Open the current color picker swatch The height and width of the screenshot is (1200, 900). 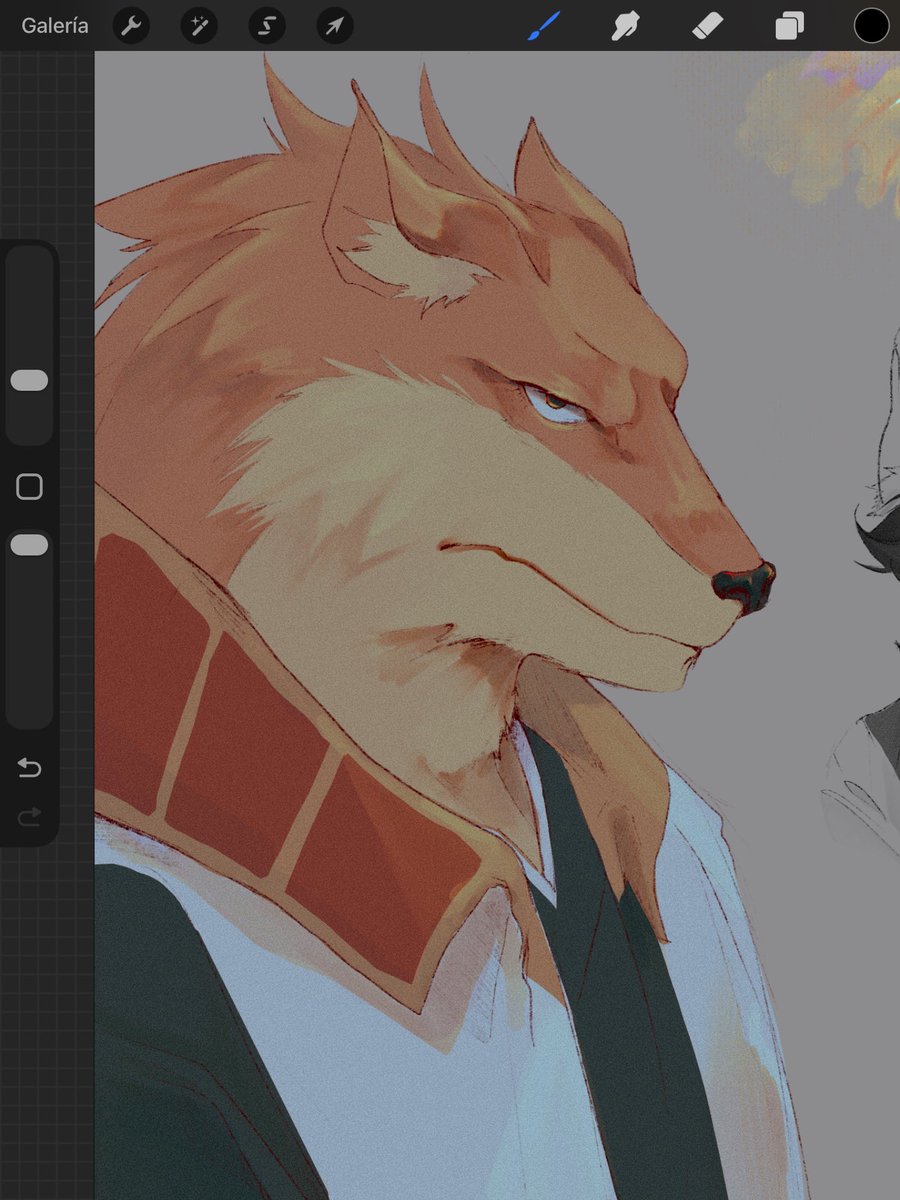click(x=870, y=25)
